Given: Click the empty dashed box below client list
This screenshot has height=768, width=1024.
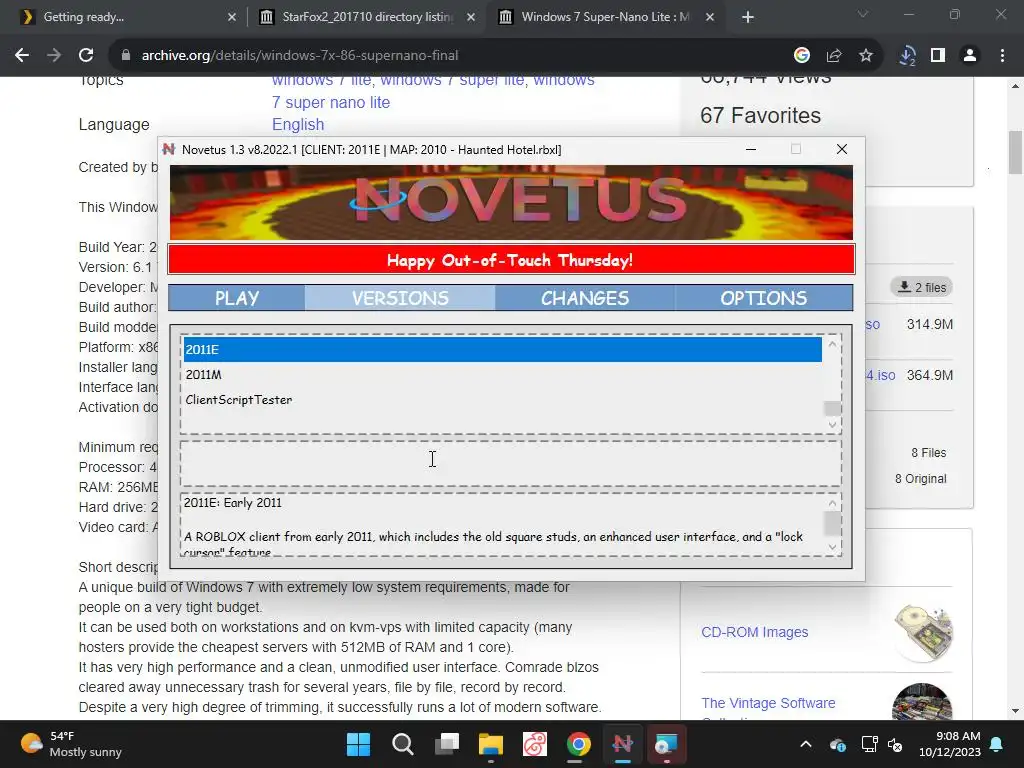Looking at the screenshot, I should click(511, 463).
